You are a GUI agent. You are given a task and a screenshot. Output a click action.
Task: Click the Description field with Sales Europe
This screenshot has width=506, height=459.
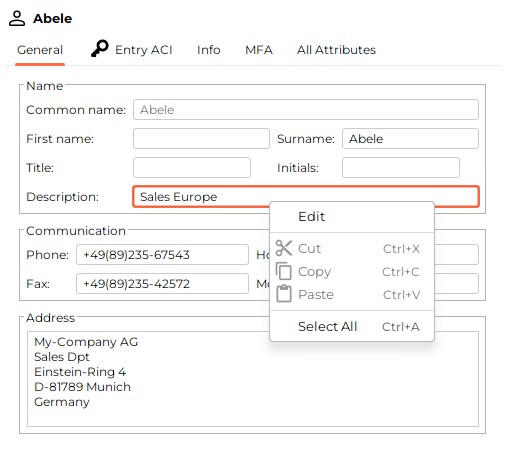pyautogui.click(x=306, y=197)
